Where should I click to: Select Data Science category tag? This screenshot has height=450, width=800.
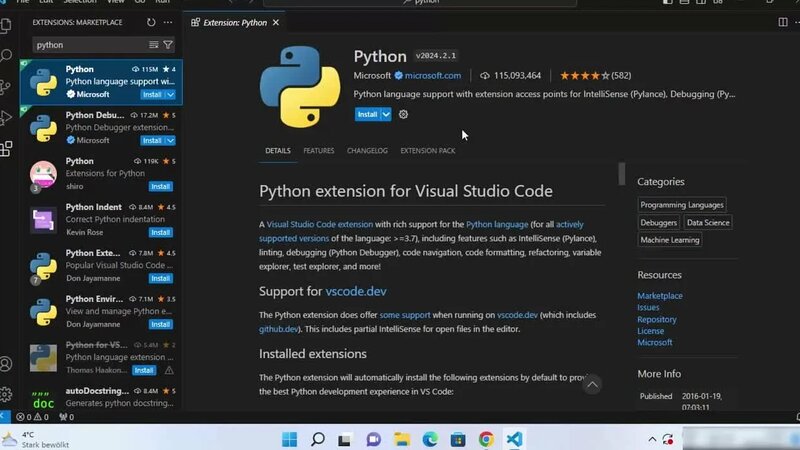click(x=708, y=222)
